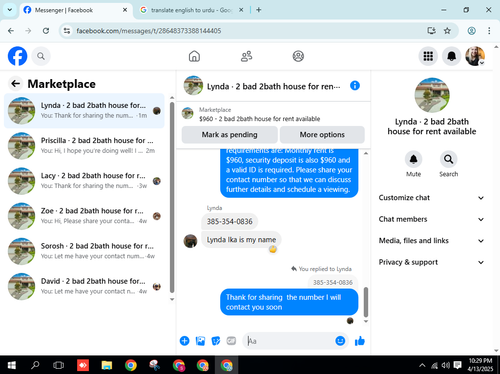This screenshot has height=374, width=500.
Task: Expand Chat members section
Action: [432, 219]
